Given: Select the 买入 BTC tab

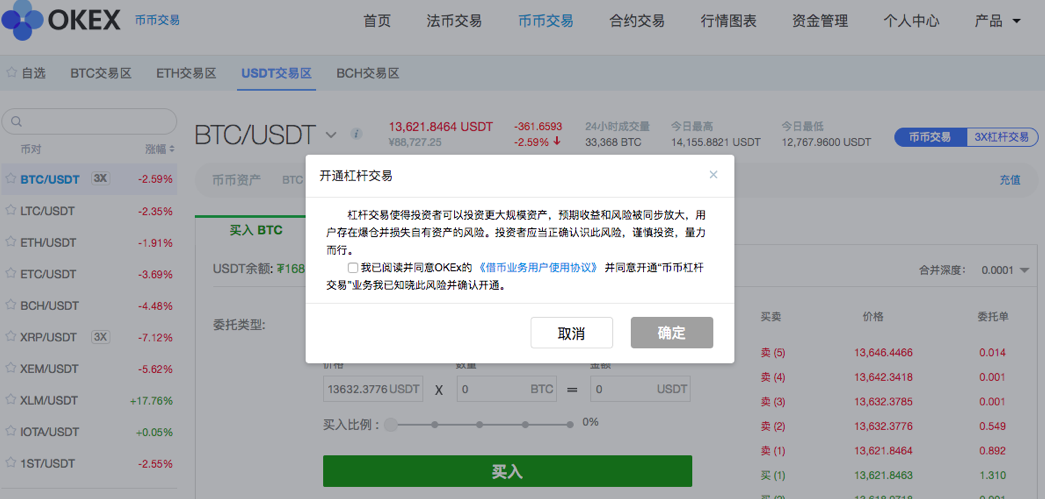Looking at the screenshot, I should coord(256,231).
